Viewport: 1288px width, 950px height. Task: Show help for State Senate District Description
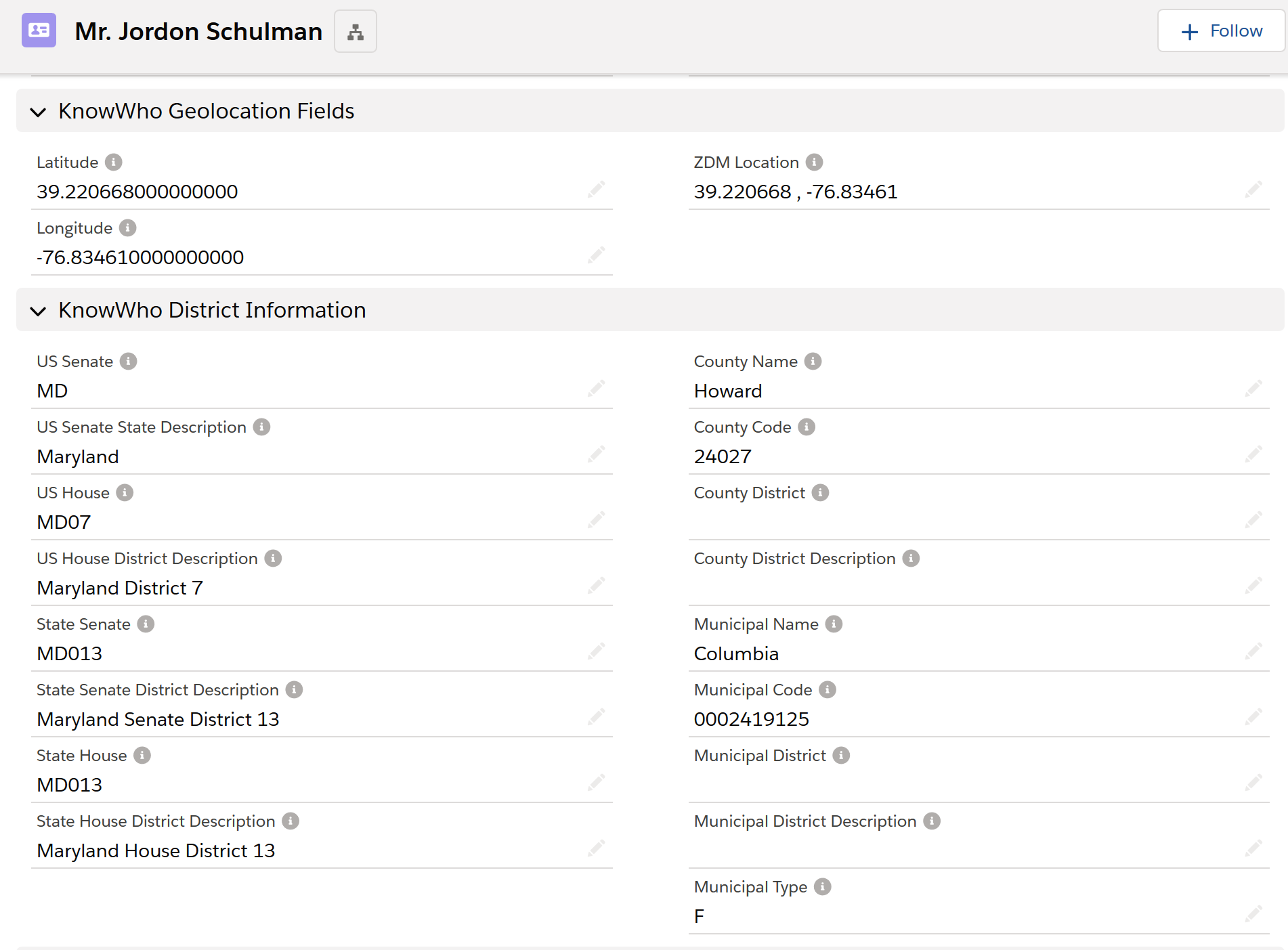294,690
